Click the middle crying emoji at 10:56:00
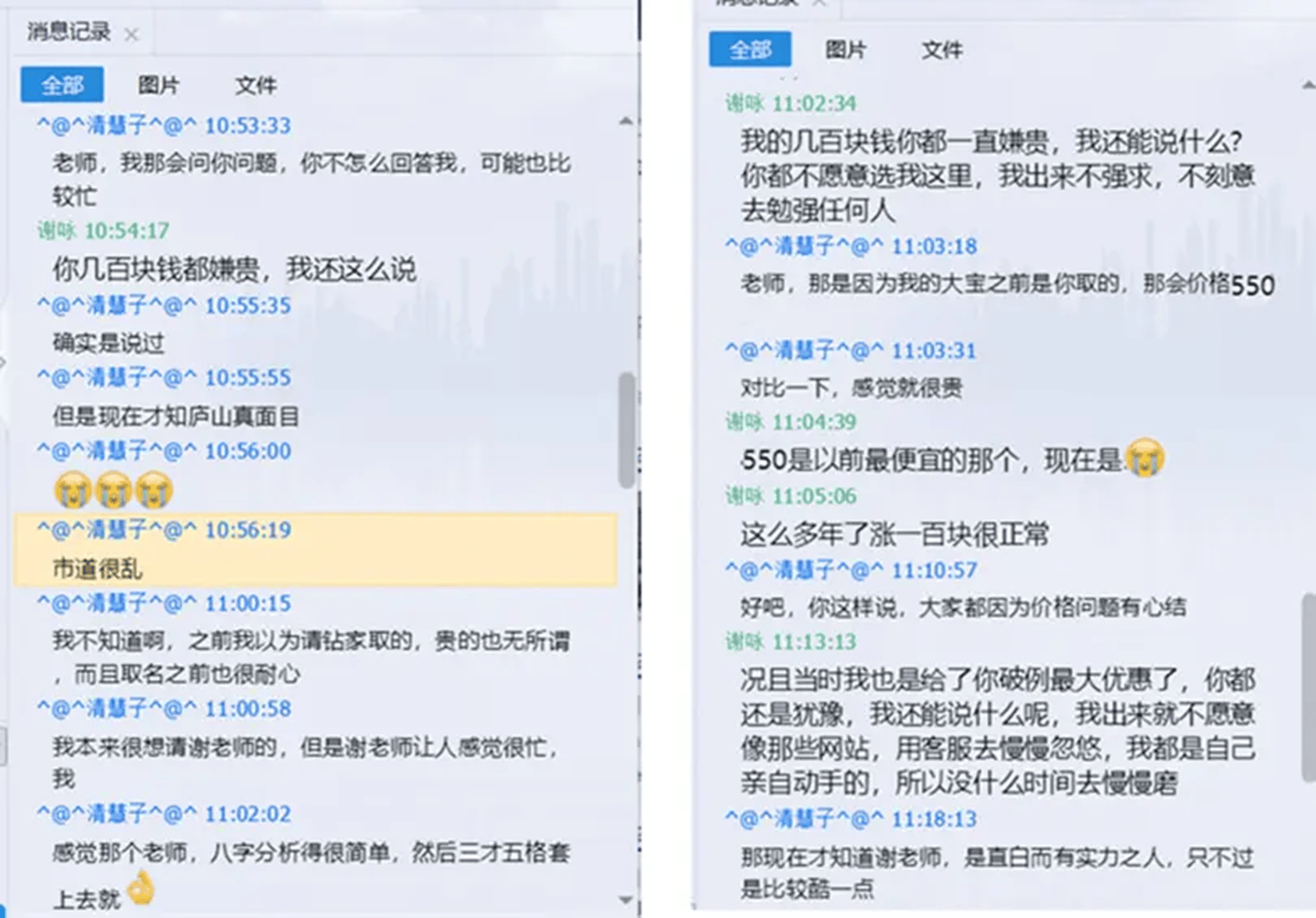Image resolution: width=1316 pixels, height=918 pixels. point(114,491)
